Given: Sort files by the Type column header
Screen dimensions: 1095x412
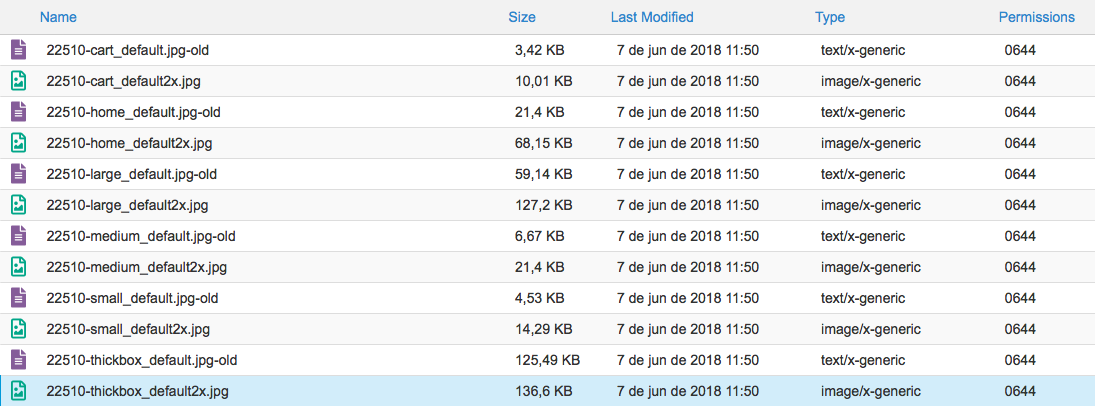Looking at the screenshot, I should (x=830, y=17).
